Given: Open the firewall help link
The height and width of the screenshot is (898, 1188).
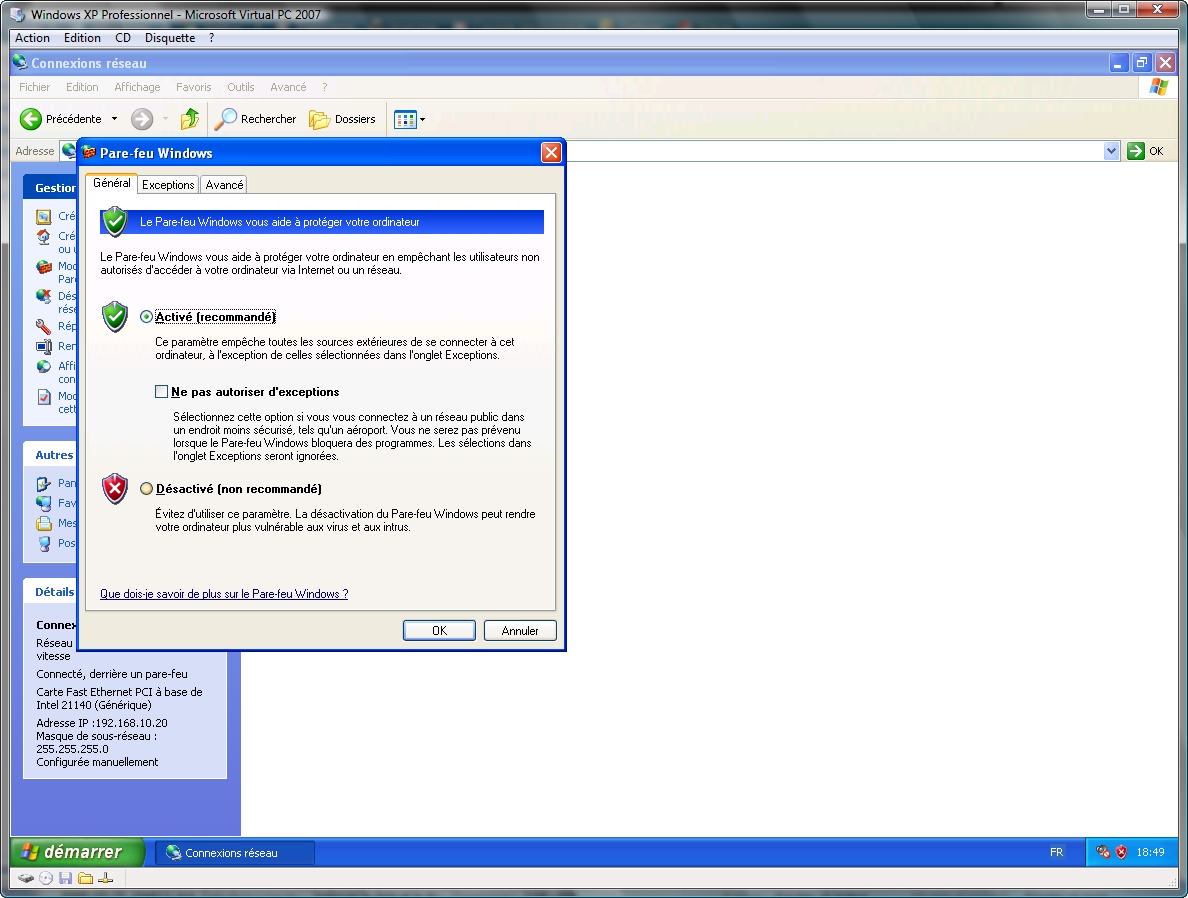Looking at the screenshot, I should click(224, 594).
